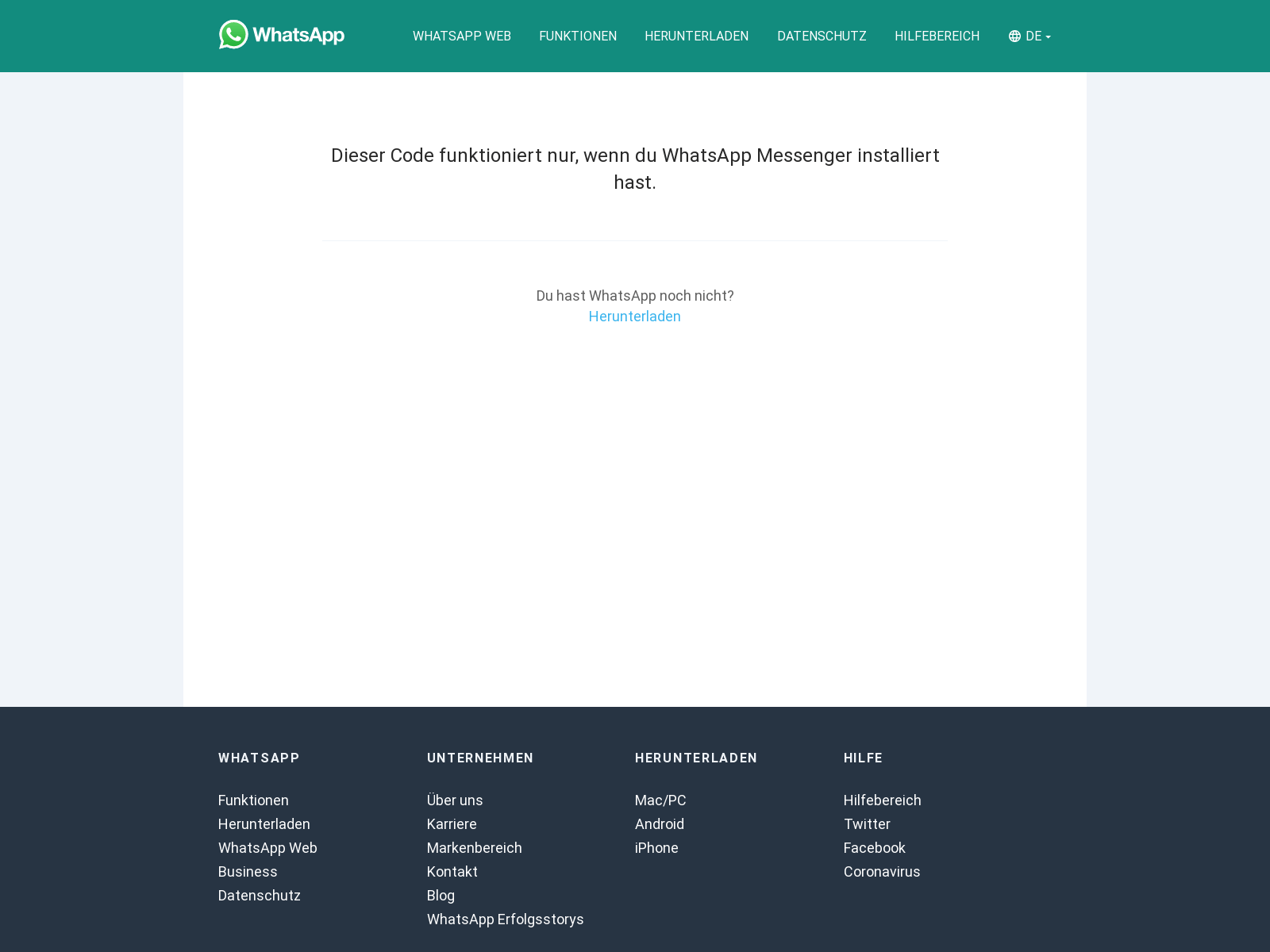Choose the Mac/PC download link
Image resolution: width=1270 pixels, height=952 pixels.
pos(660,800)
